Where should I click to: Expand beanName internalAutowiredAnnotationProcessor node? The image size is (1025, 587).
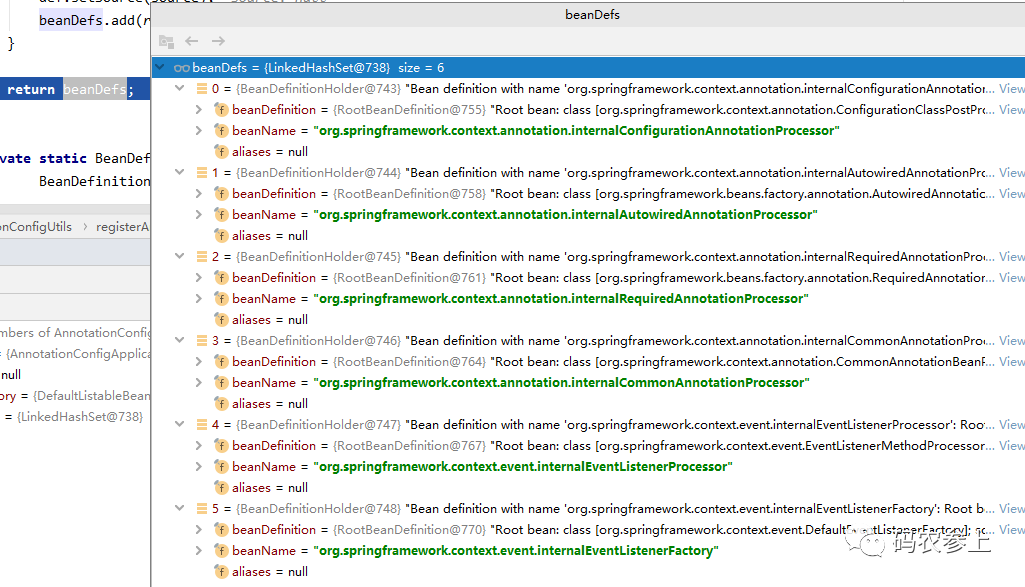[x=199, y=214]
